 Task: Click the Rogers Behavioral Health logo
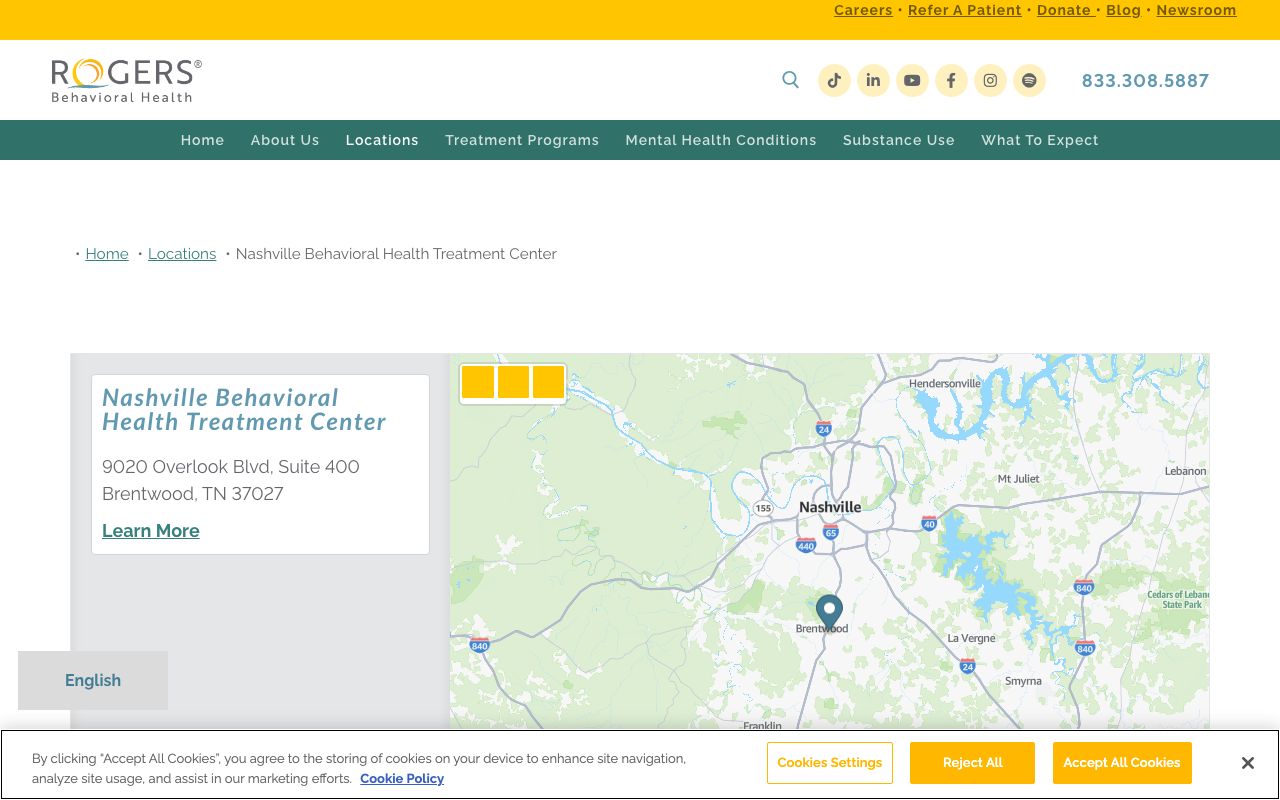(x=126, y=80)
